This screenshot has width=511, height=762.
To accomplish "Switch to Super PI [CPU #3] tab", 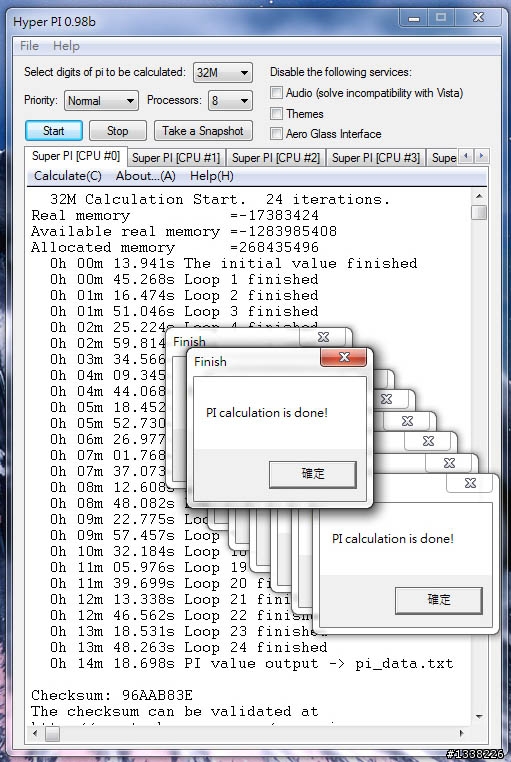I will point(376,157).
